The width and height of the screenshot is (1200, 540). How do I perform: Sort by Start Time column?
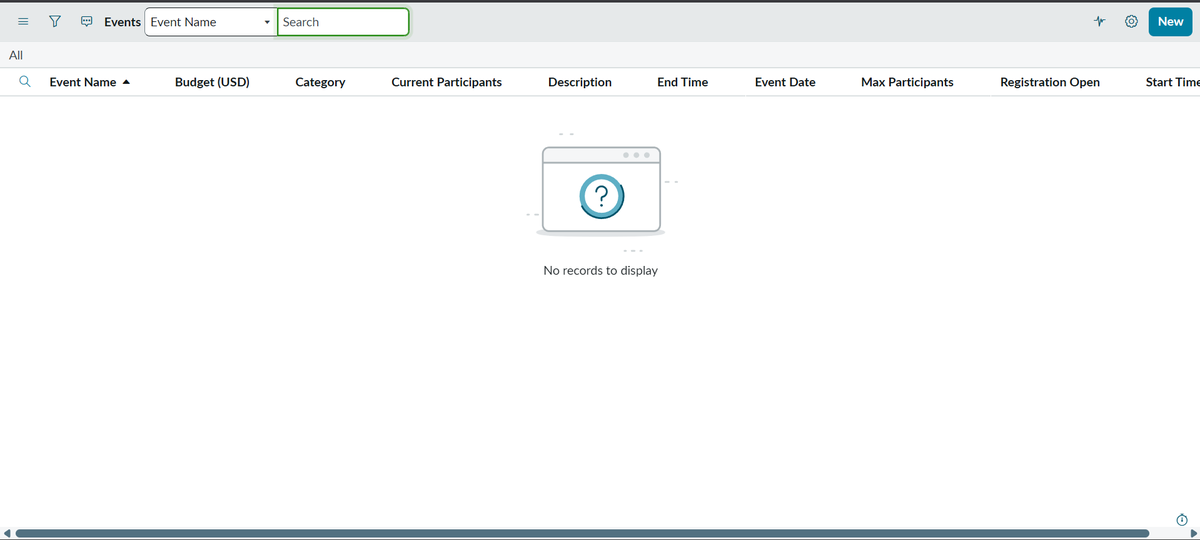coord(1172,82)
